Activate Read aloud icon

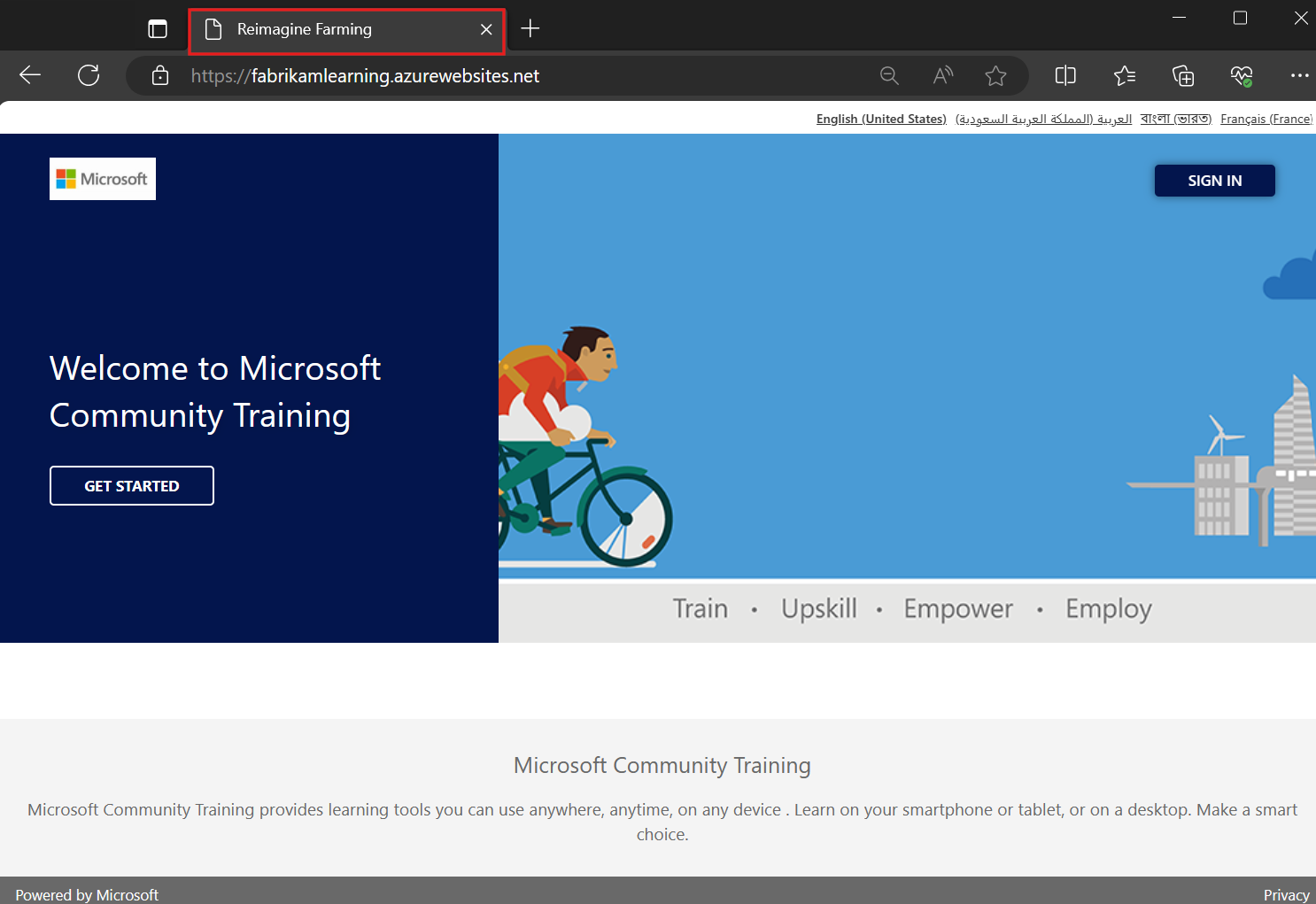tap(942, 76)
